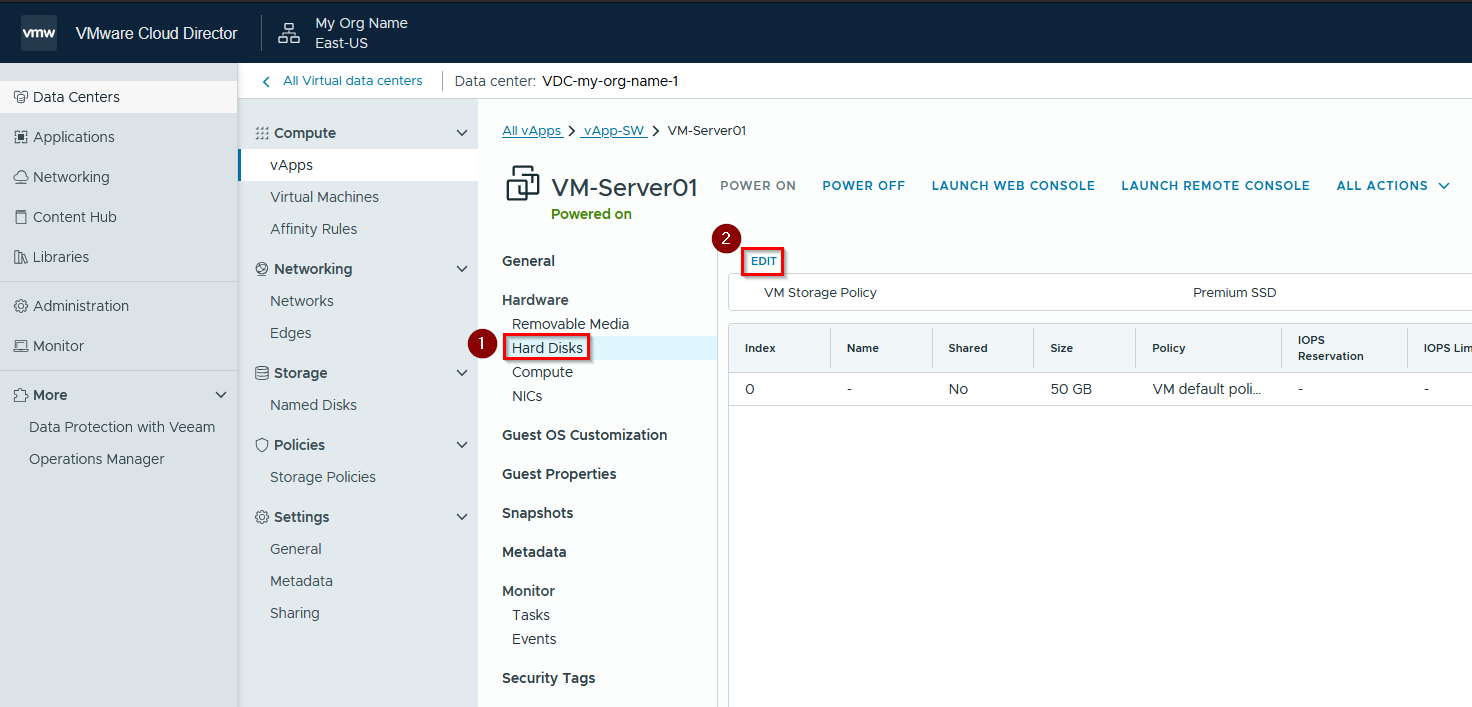Click the Networking globe icon in data center panel
This screenshot has height=707, width=1472.
click(262, 269)
